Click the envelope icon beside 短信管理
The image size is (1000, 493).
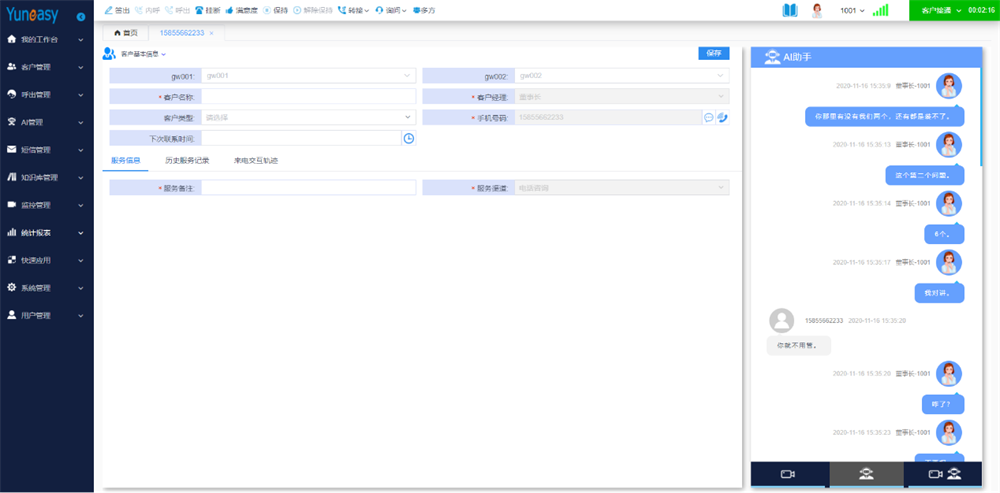[x=11, y=149]
